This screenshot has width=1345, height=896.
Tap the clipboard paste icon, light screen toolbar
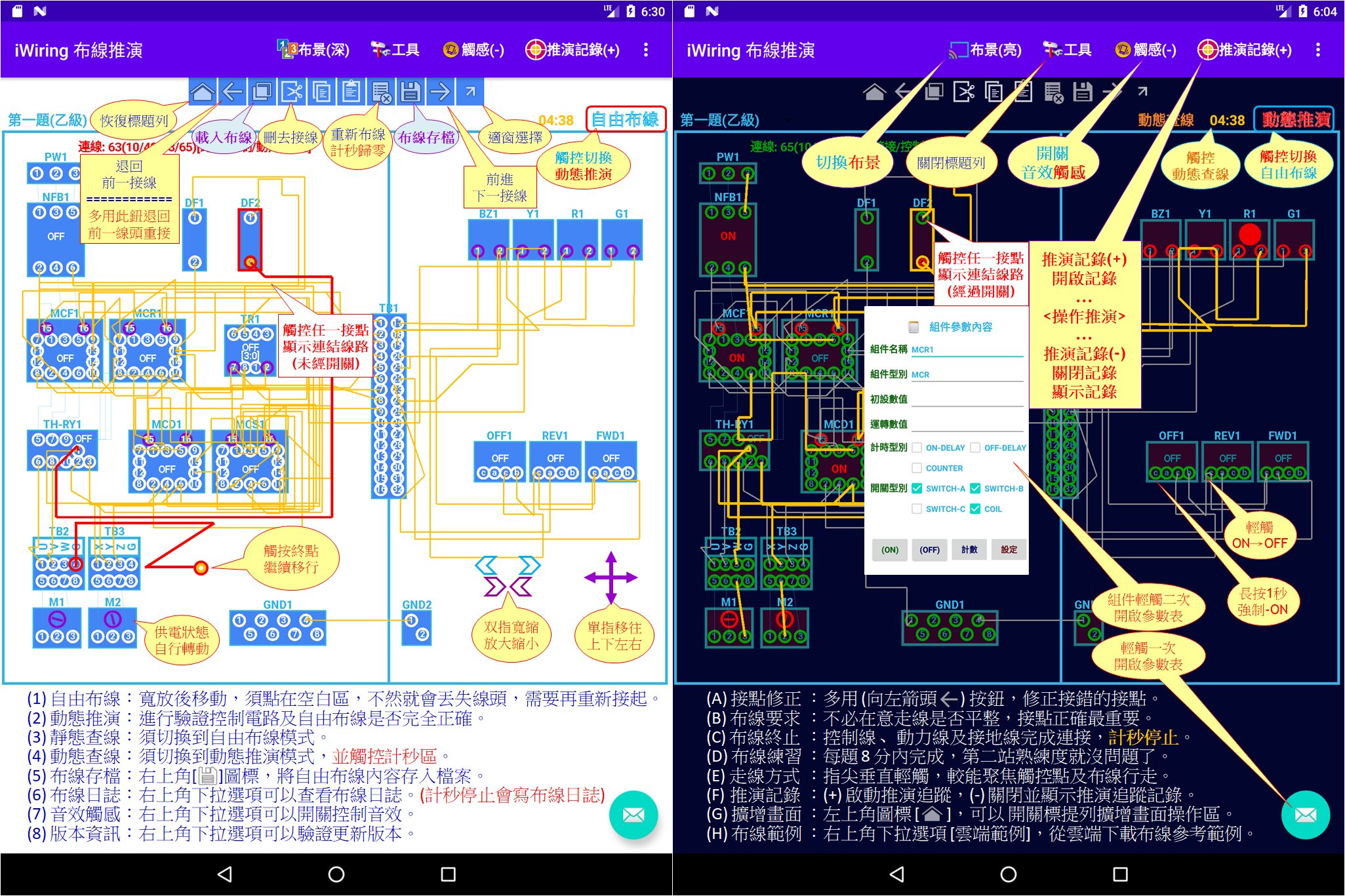pos(351,92)
